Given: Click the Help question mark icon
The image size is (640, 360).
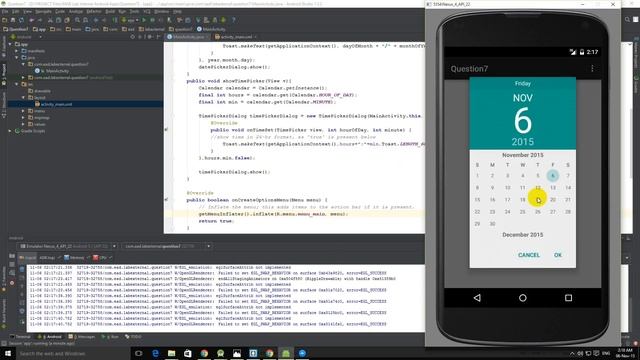Looking at the screenshot, I should pyautogui.click(x=233, y=20).
